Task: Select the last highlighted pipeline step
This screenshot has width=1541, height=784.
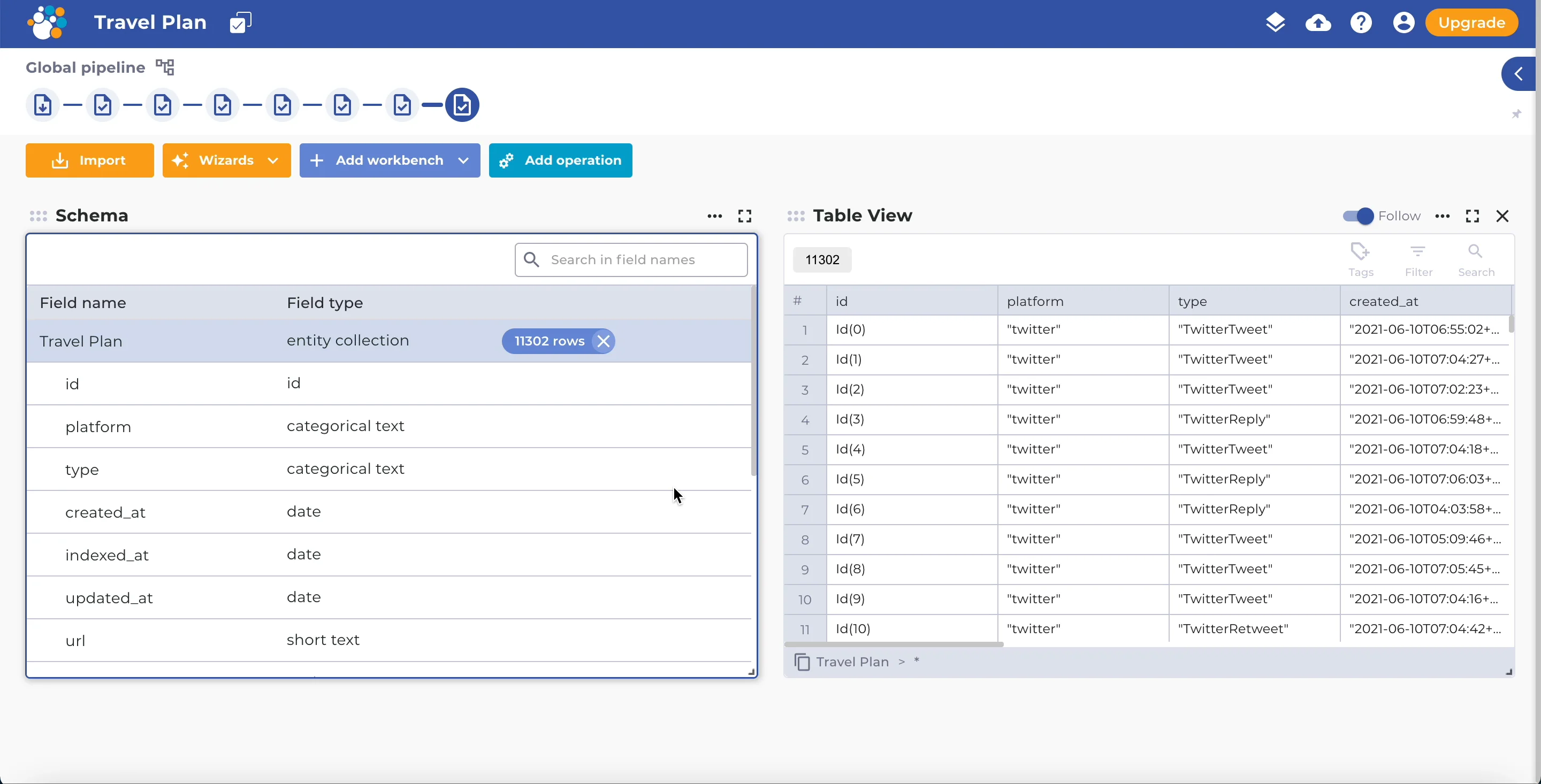Action: 462,105
